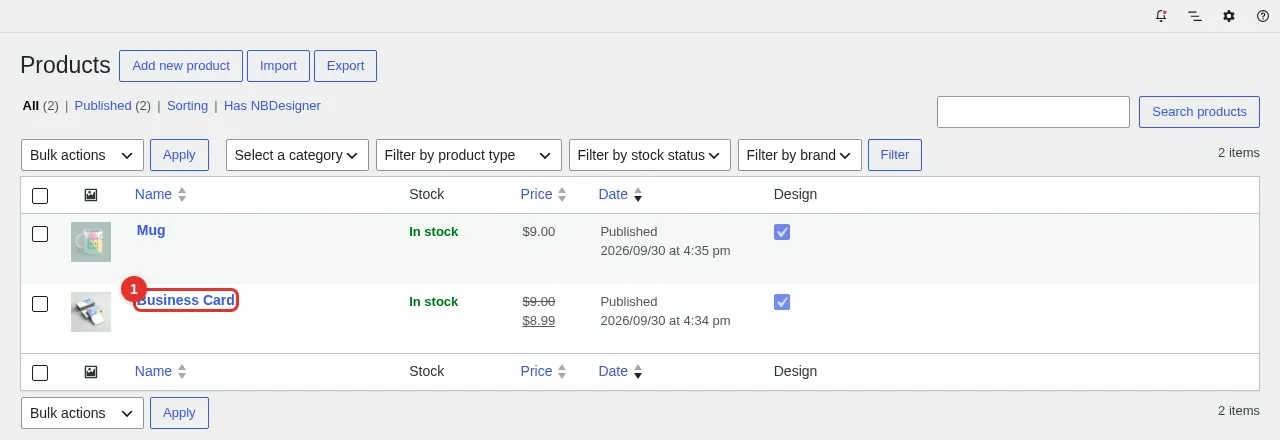Open the top Bulk actions dropdown
This screenshot has height=440, width=1280.
[x=82, y=155]
